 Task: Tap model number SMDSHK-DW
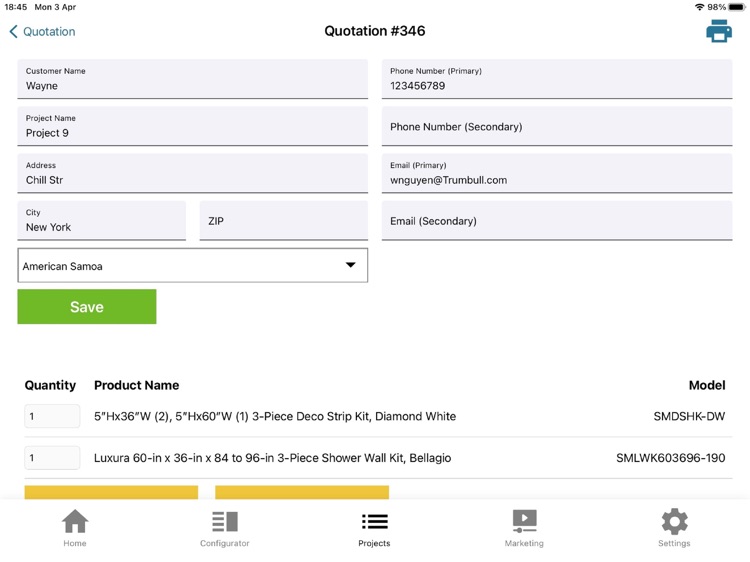point(689,416)
